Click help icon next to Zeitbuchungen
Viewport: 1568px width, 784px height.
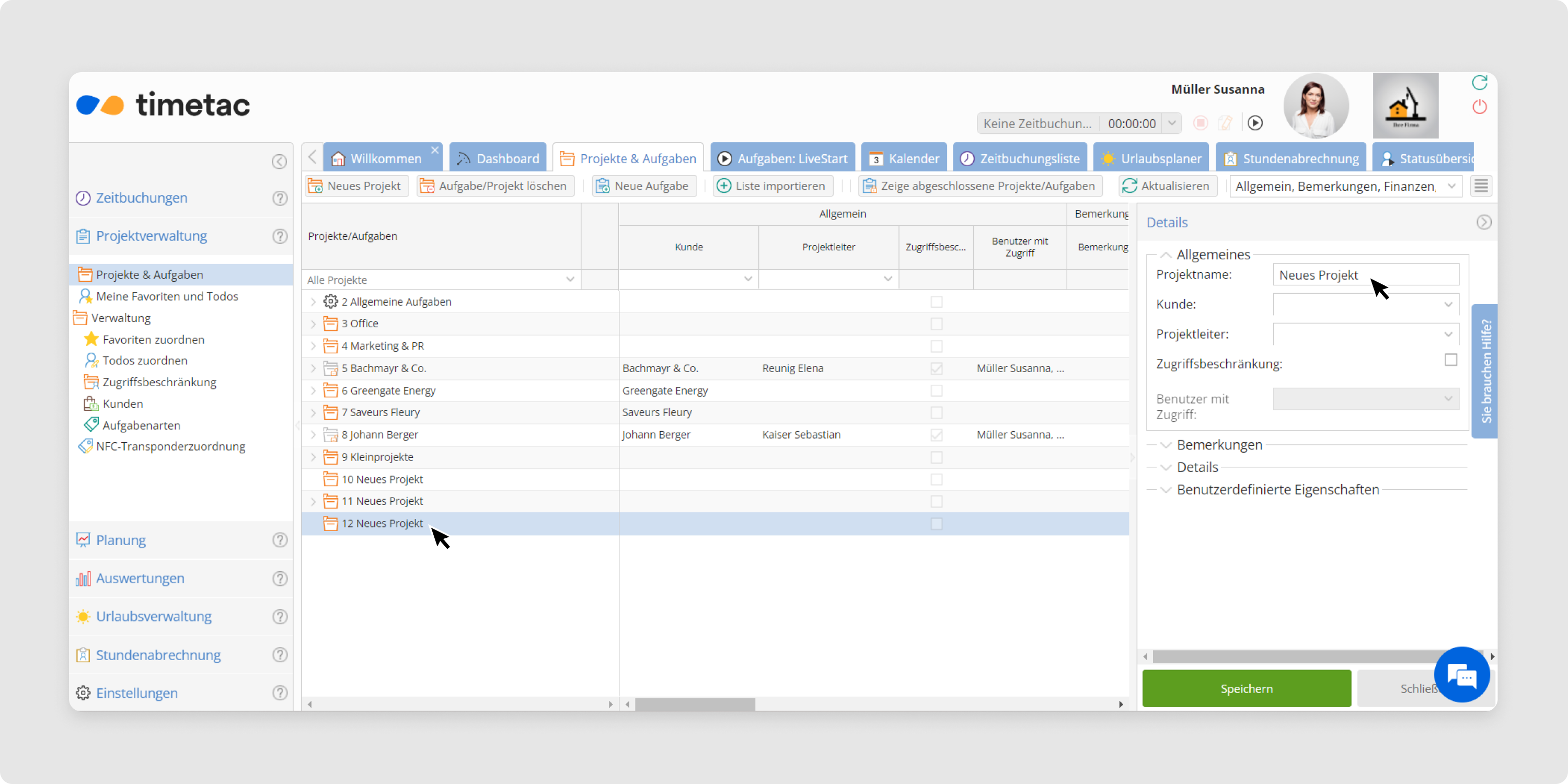pyautogui.click(x=280, y=198)
